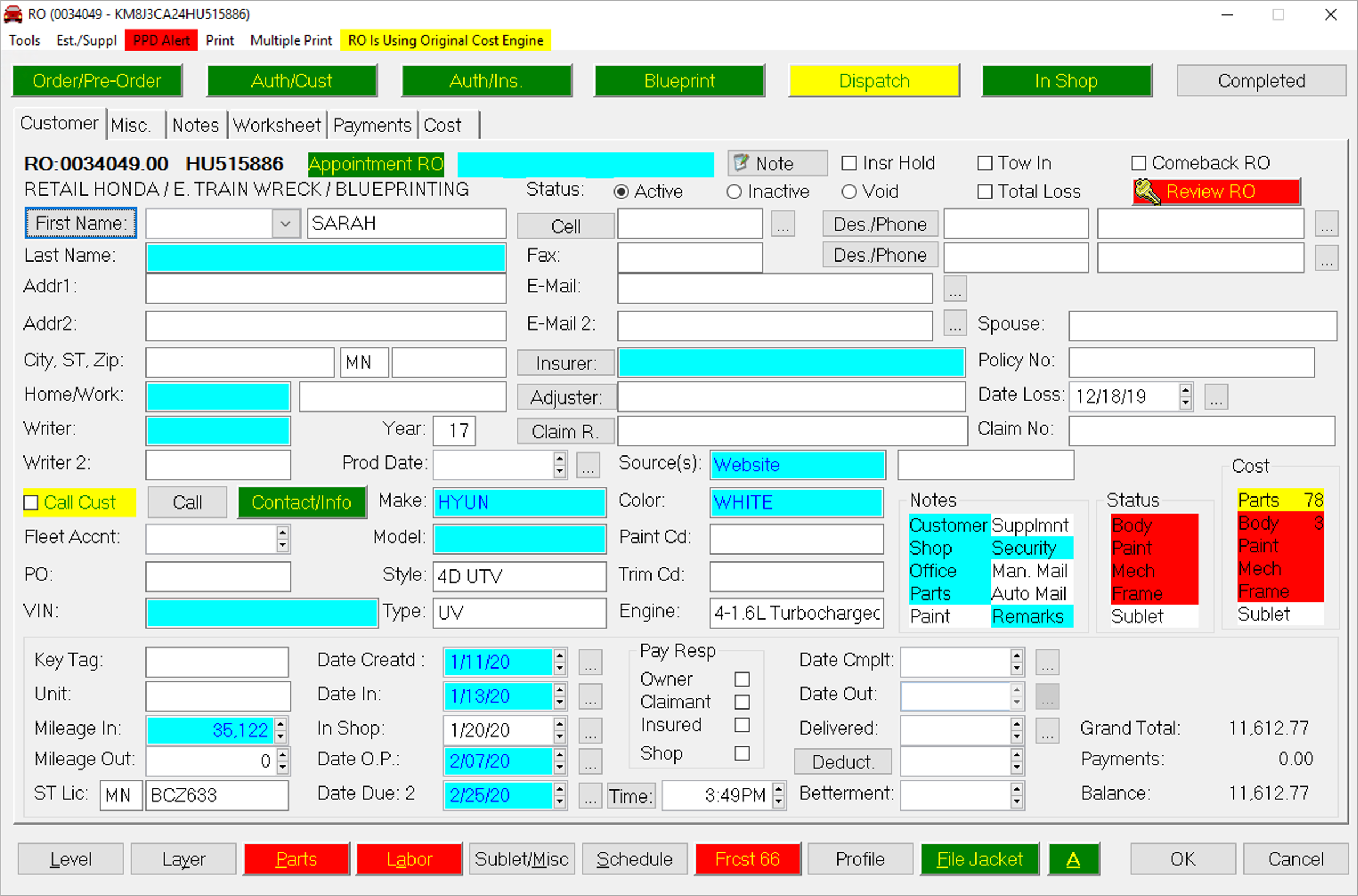Open ellipsis lookup next to Cell field
The image size is (1358, 896).
(782, 225)
